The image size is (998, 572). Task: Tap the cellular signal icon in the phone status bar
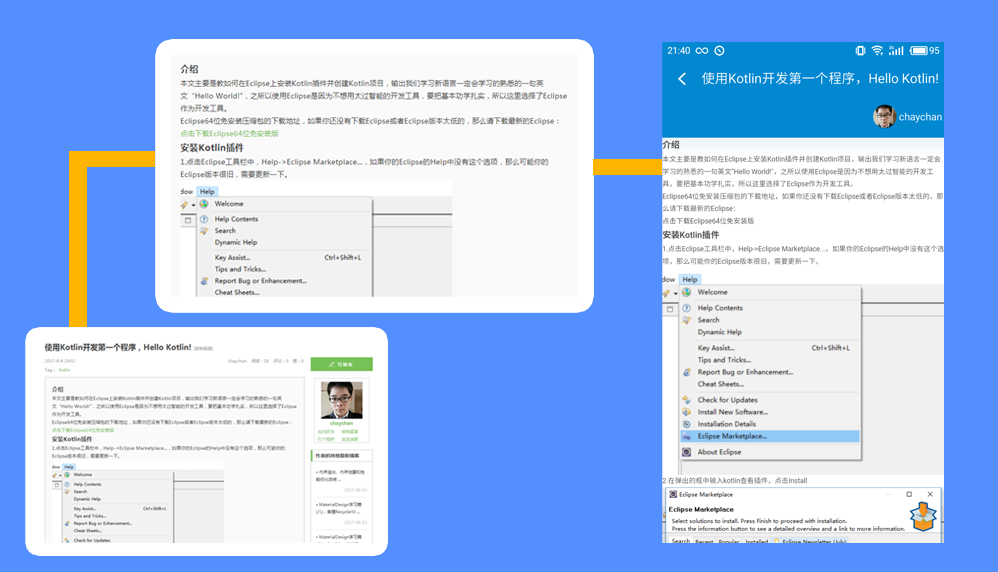click(896, 51)
